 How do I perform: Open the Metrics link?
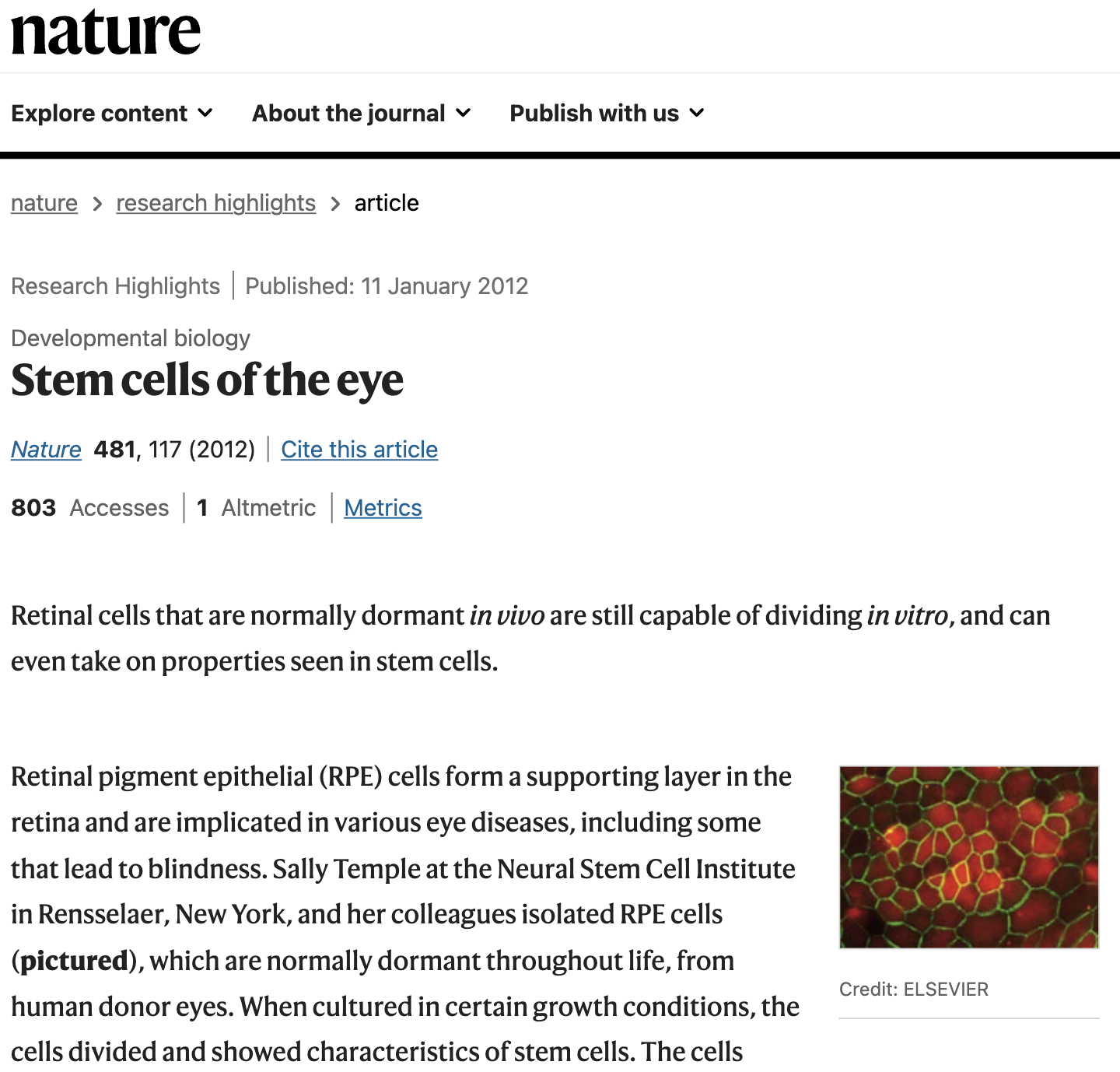(383, 508)
